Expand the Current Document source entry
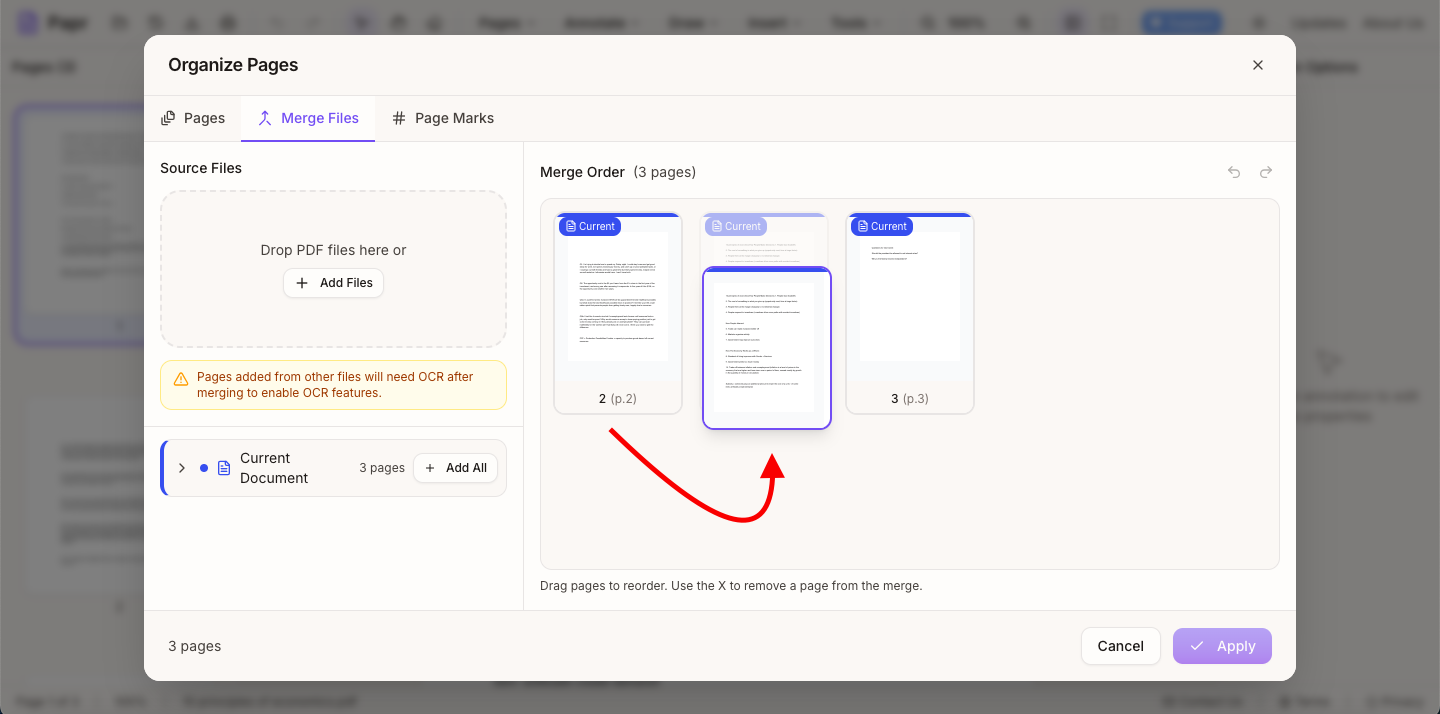 click(x=181, y=467)
